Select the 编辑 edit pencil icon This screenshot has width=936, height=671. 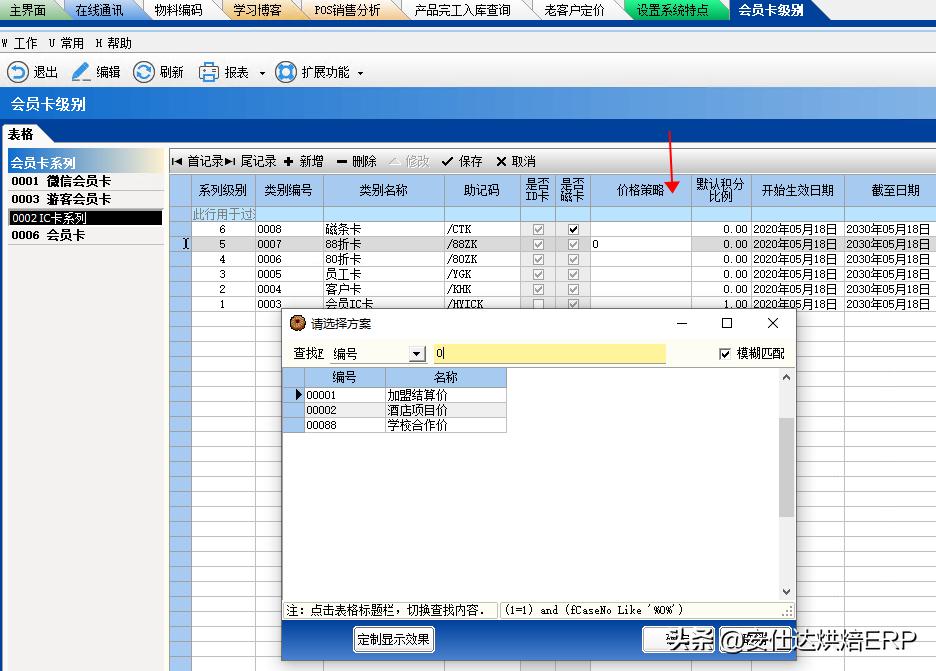click(82, 72)
